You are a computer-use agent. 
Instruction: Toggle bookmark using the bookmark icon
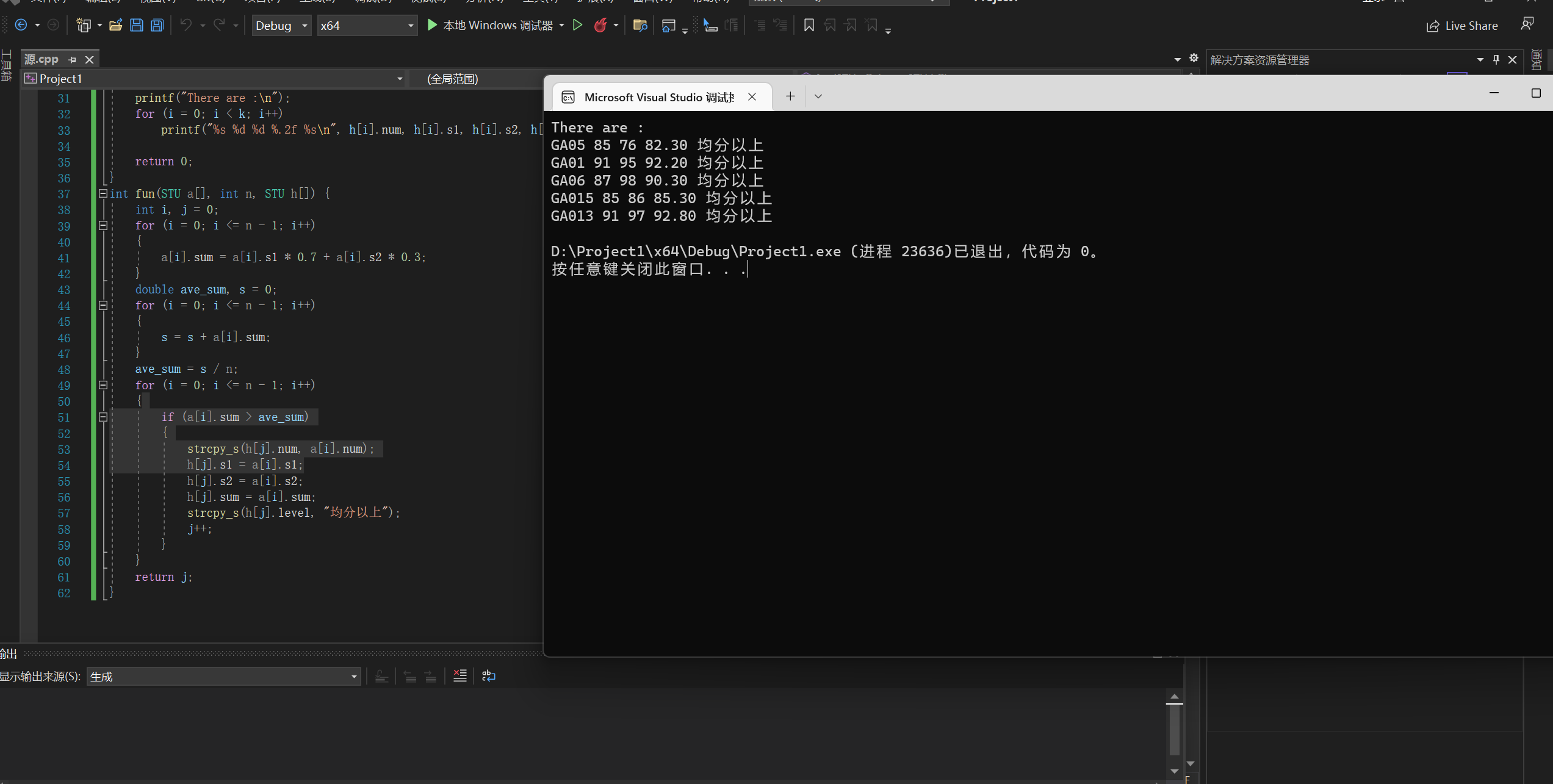tap(809, 25)
